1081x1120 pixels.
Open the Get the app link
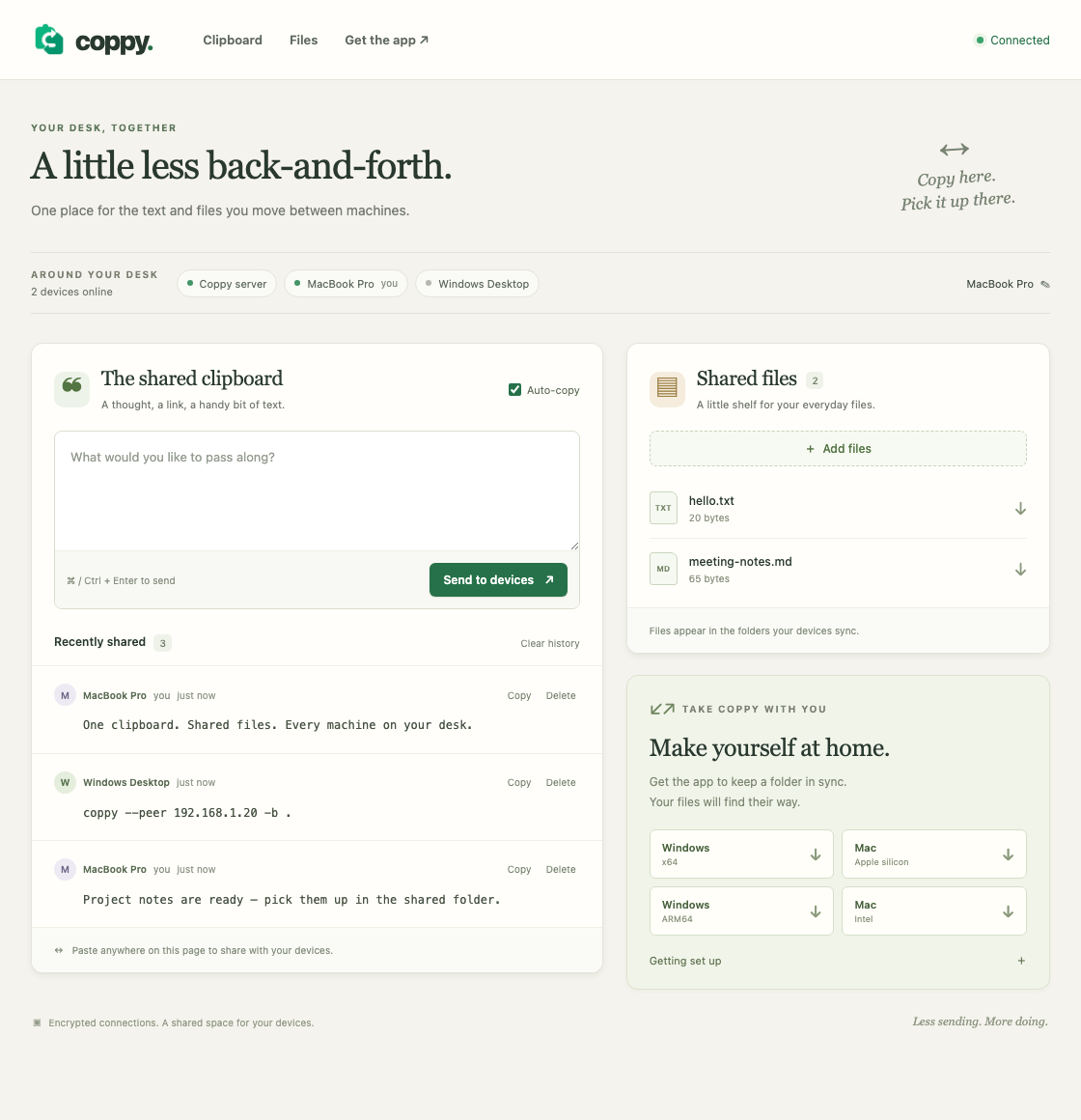pos(386,40)
